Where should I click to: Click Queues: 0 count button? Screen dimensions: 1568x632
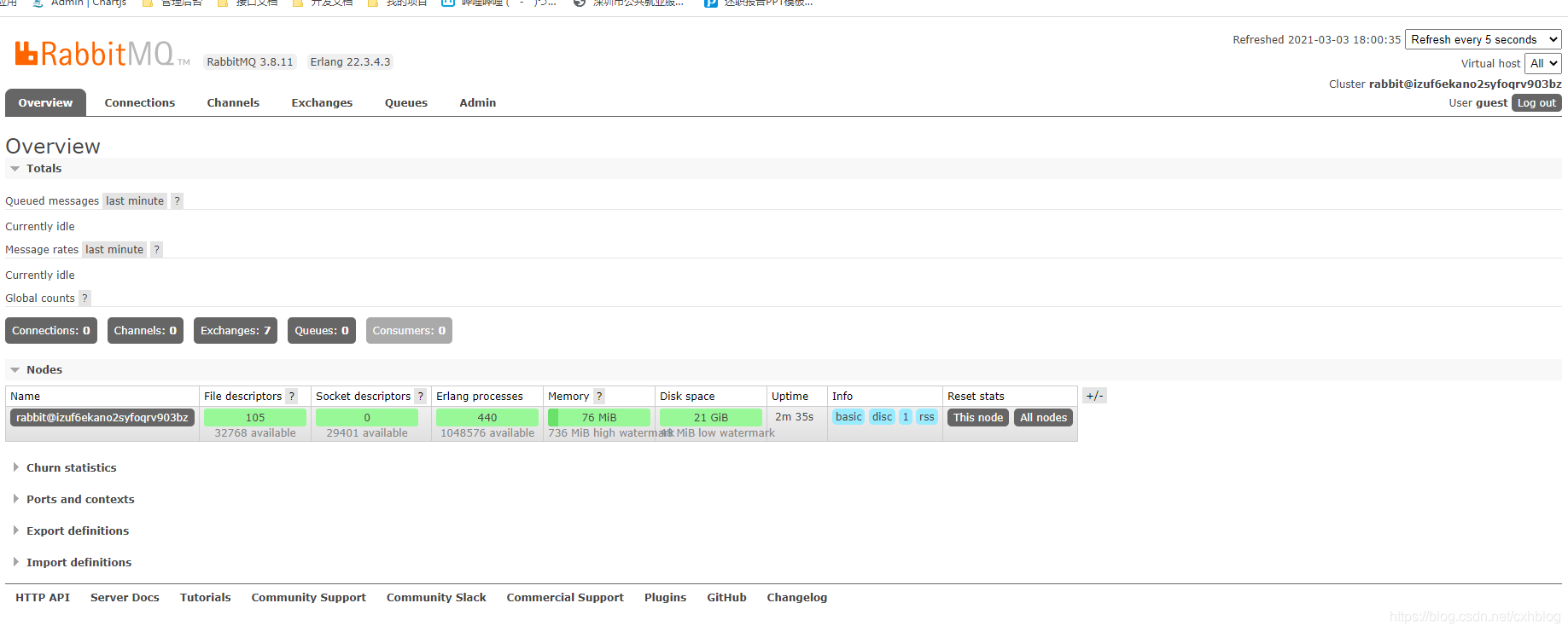[x=322, y=331]
